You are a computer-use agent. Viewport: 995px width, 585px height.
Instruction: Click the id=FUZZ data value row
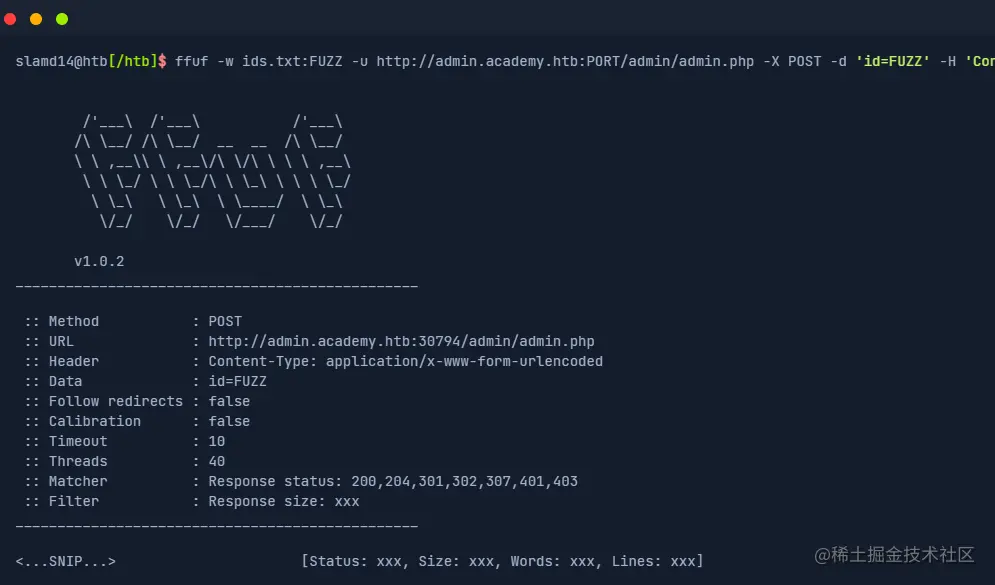pos(237,382)
